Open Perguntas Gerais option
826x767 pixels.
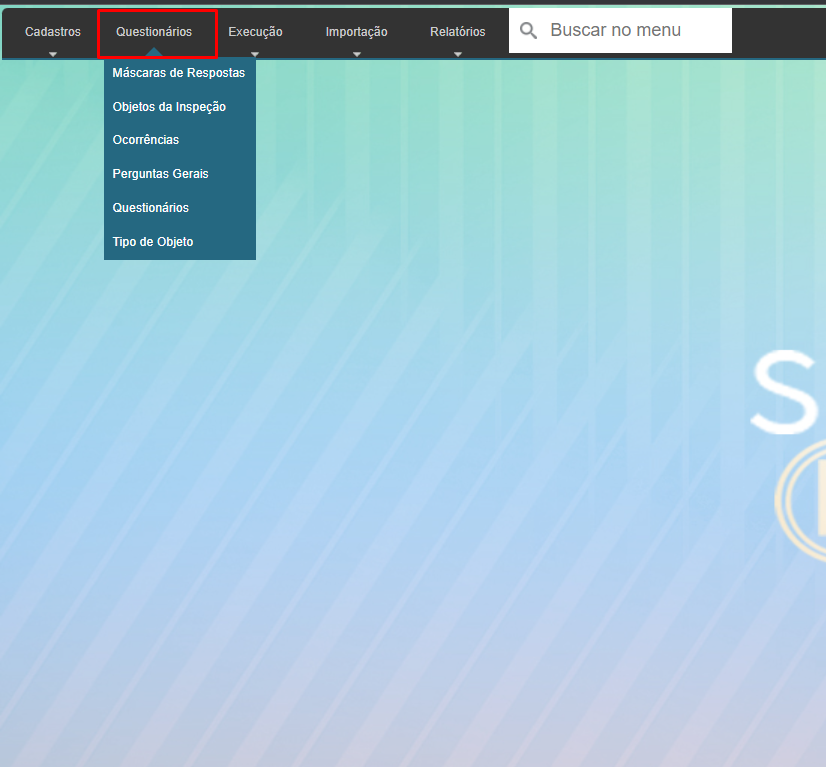[161, 174]
